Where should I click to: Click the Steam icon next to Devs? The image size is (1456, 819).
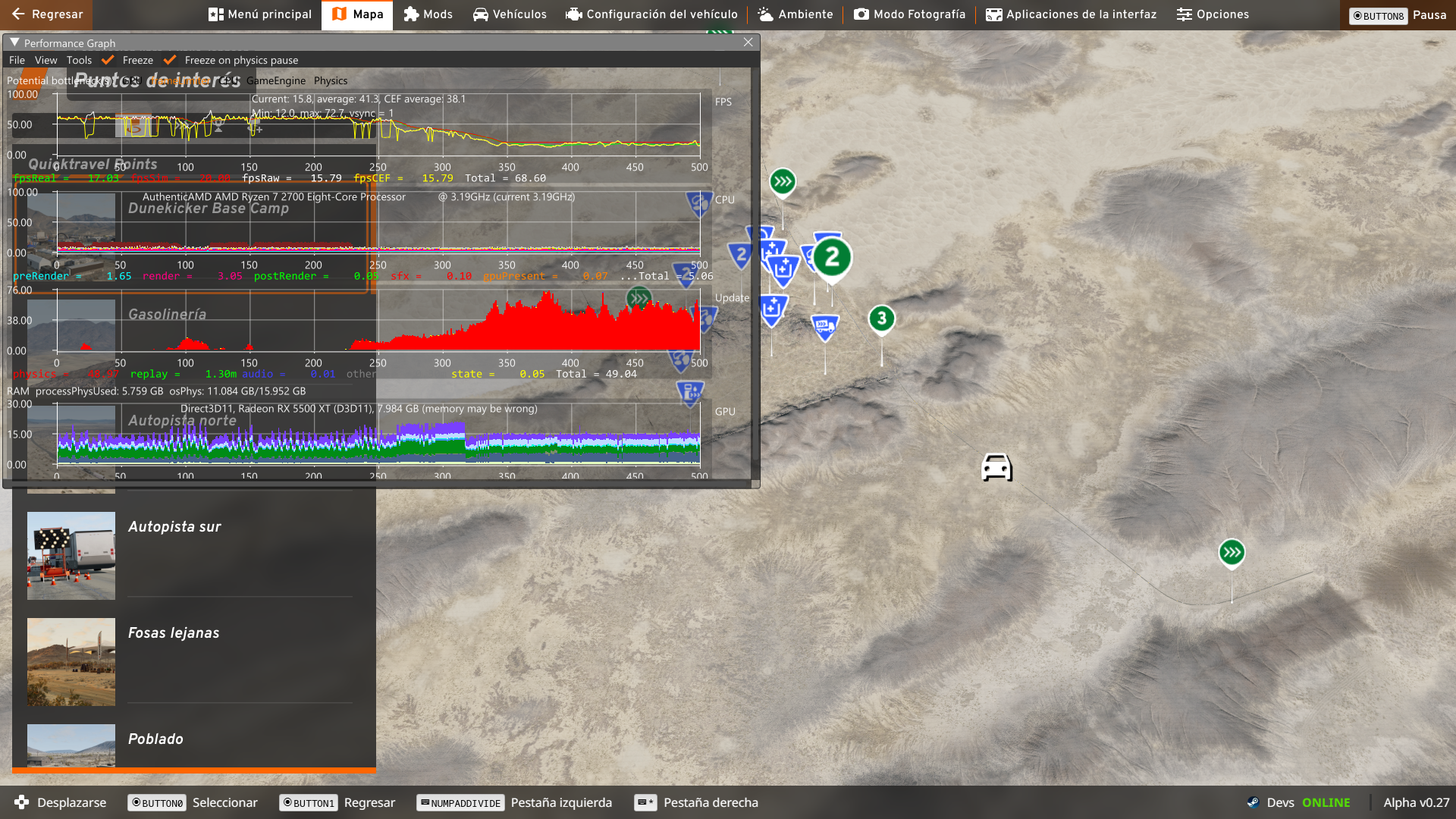click(x=1254, y=802)
